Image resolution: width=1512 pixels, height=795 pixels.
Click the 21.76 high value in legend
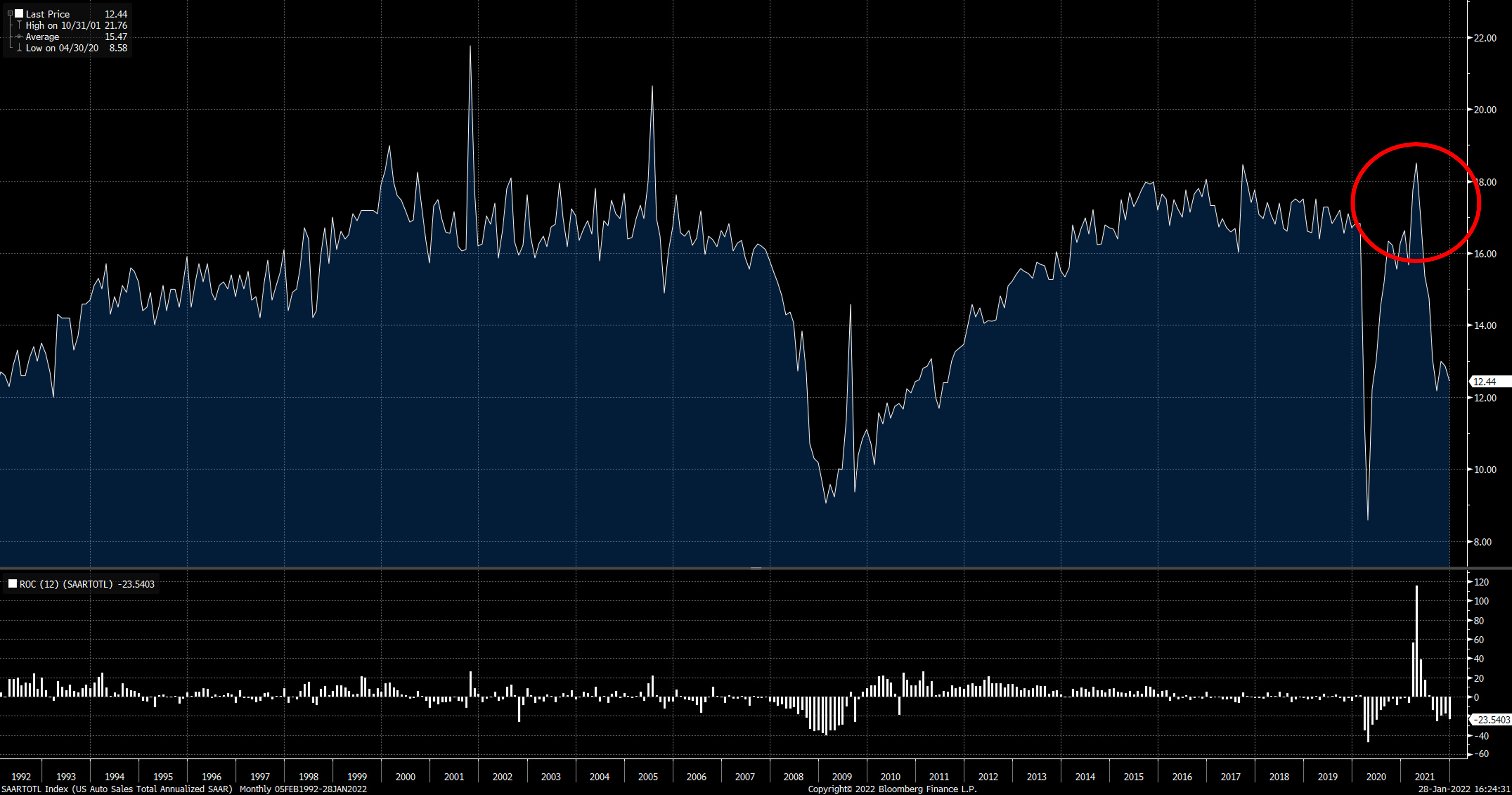[116, 25]
